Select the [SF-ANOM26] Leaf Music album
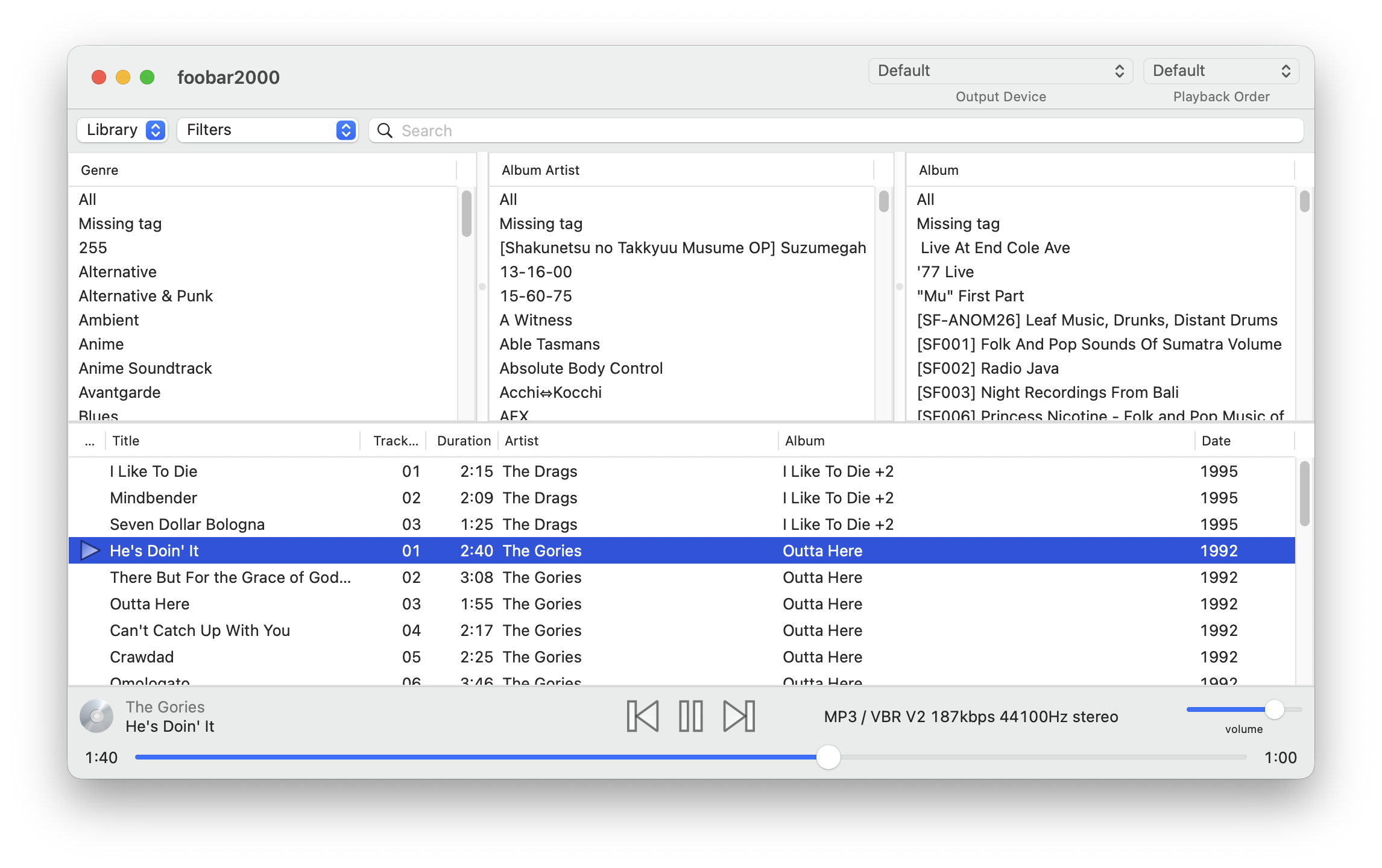Screen dimensions: 1382x868 (1101, 320)
